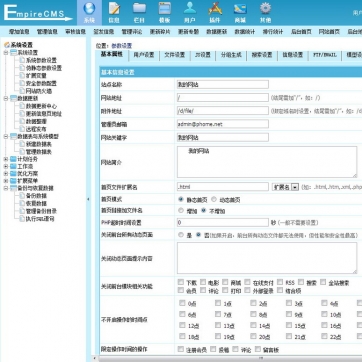
Task: Check the RSS module checkbox
Action: pyautogui.click(x=280, y=282)
